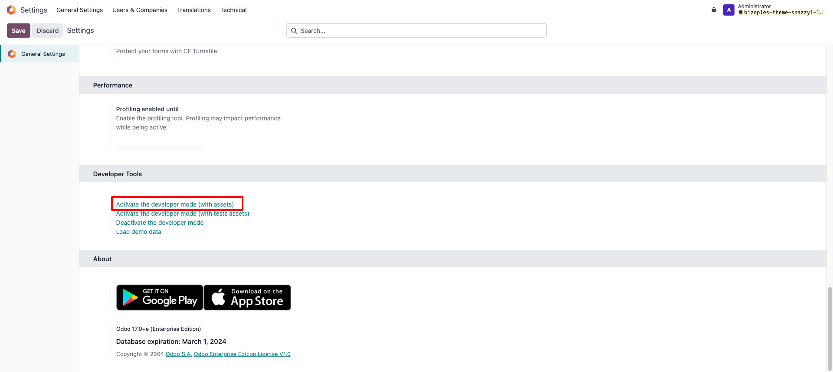Click the General Settings sidebar icon

point(12,54)
